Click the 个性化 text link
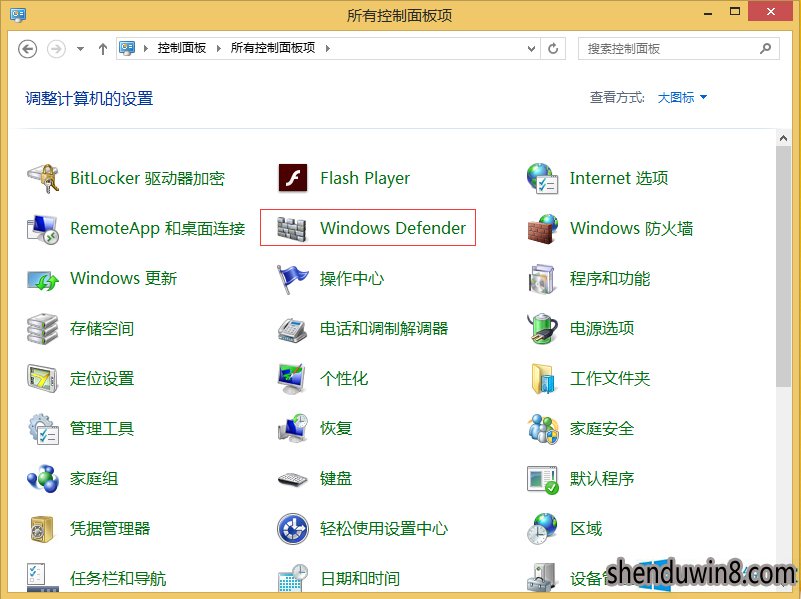 click(x=344, y=378)
